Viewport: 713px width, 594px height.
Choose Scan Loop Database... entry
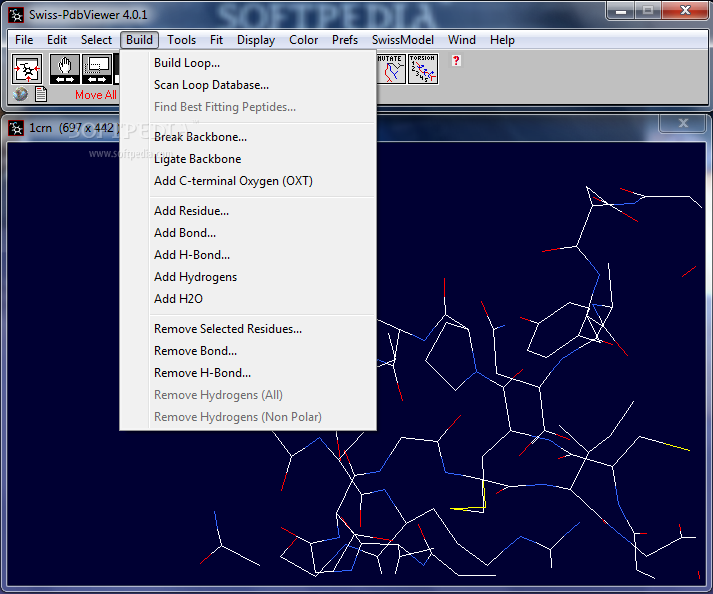[x=248, y=85]
